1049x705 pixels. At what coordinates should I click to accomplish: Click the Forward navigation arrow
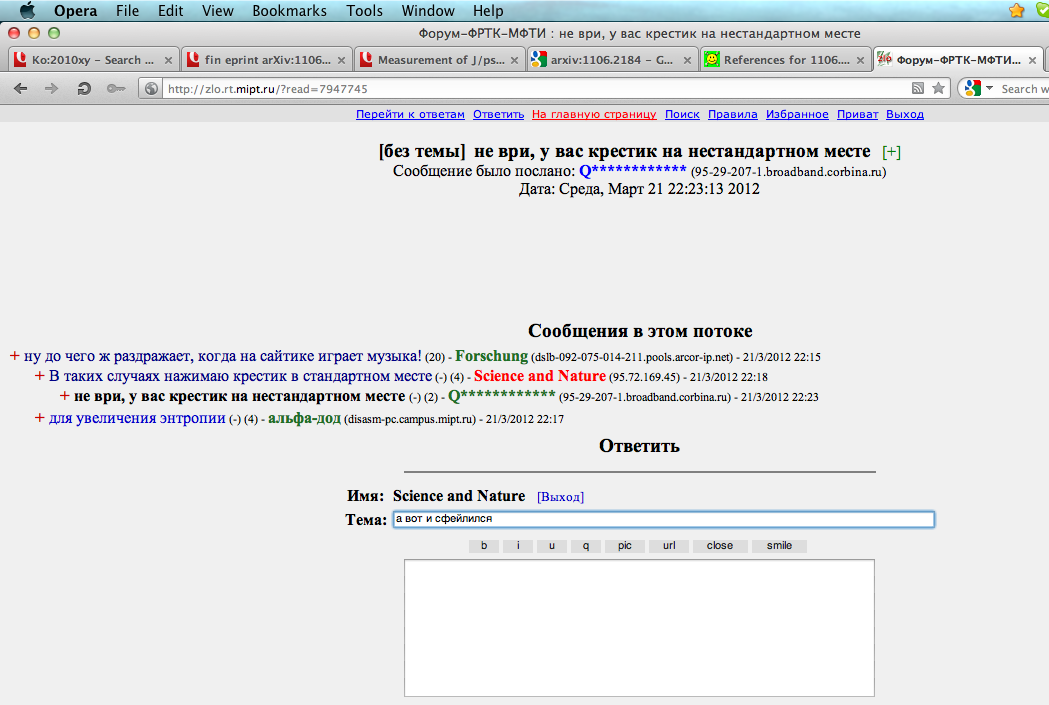pos(52,88)
